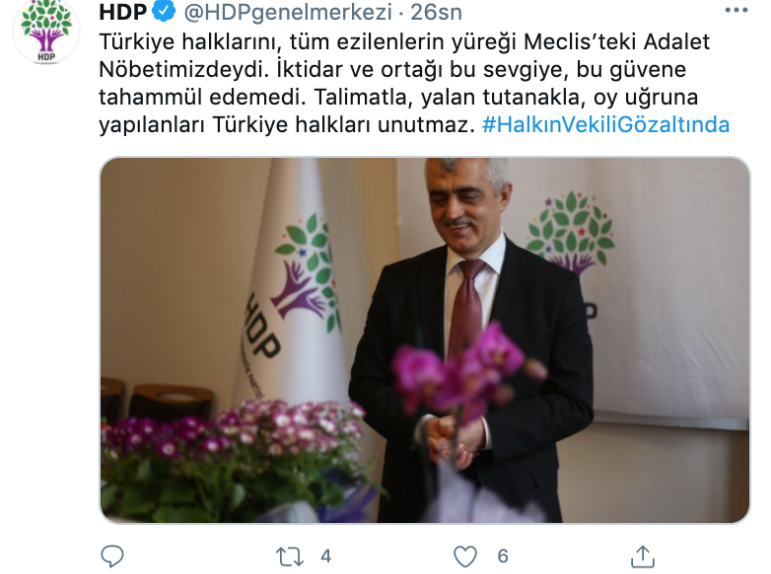Click the smiling man's face in photo
Screen dimensions: 771x574
(x=461, y=203)
